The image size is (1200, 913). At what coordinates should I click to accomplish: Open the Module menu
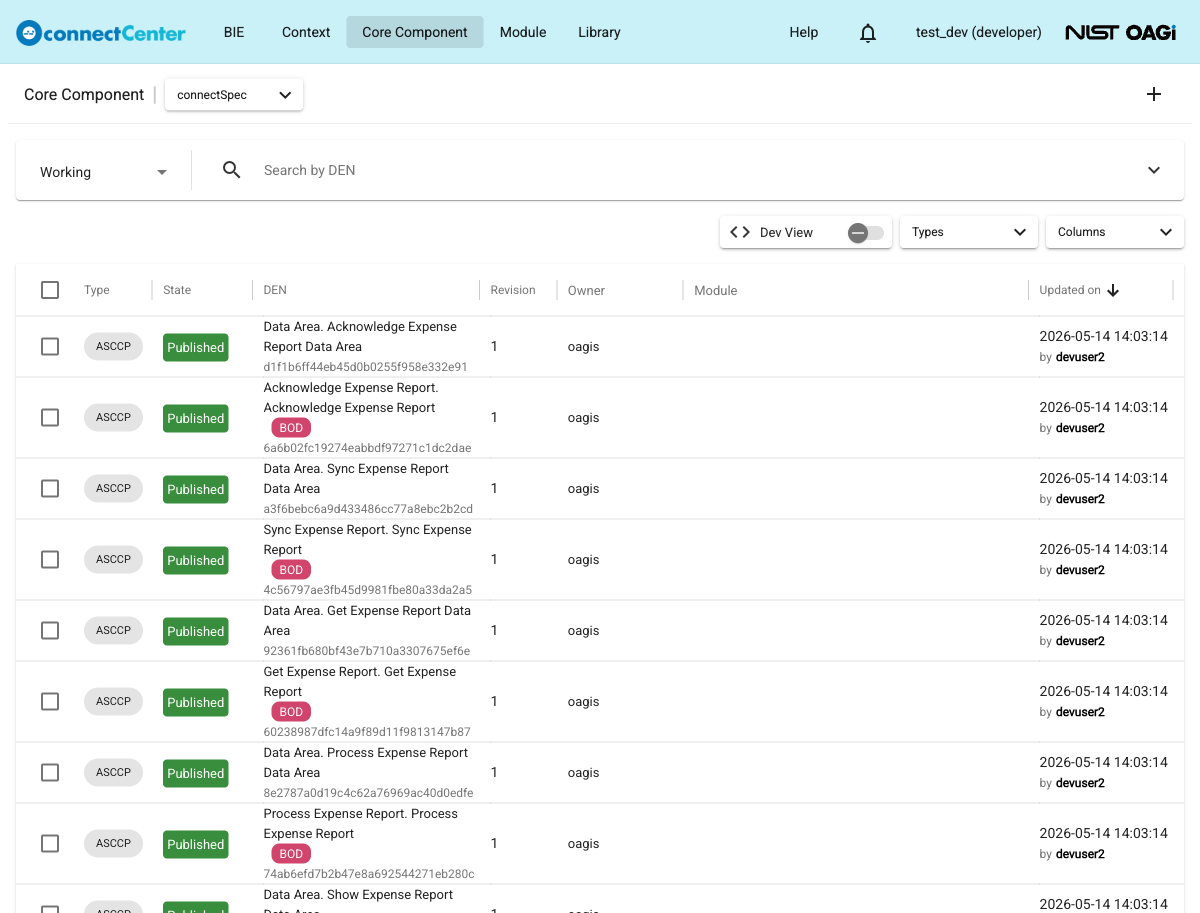coord(523,32)
